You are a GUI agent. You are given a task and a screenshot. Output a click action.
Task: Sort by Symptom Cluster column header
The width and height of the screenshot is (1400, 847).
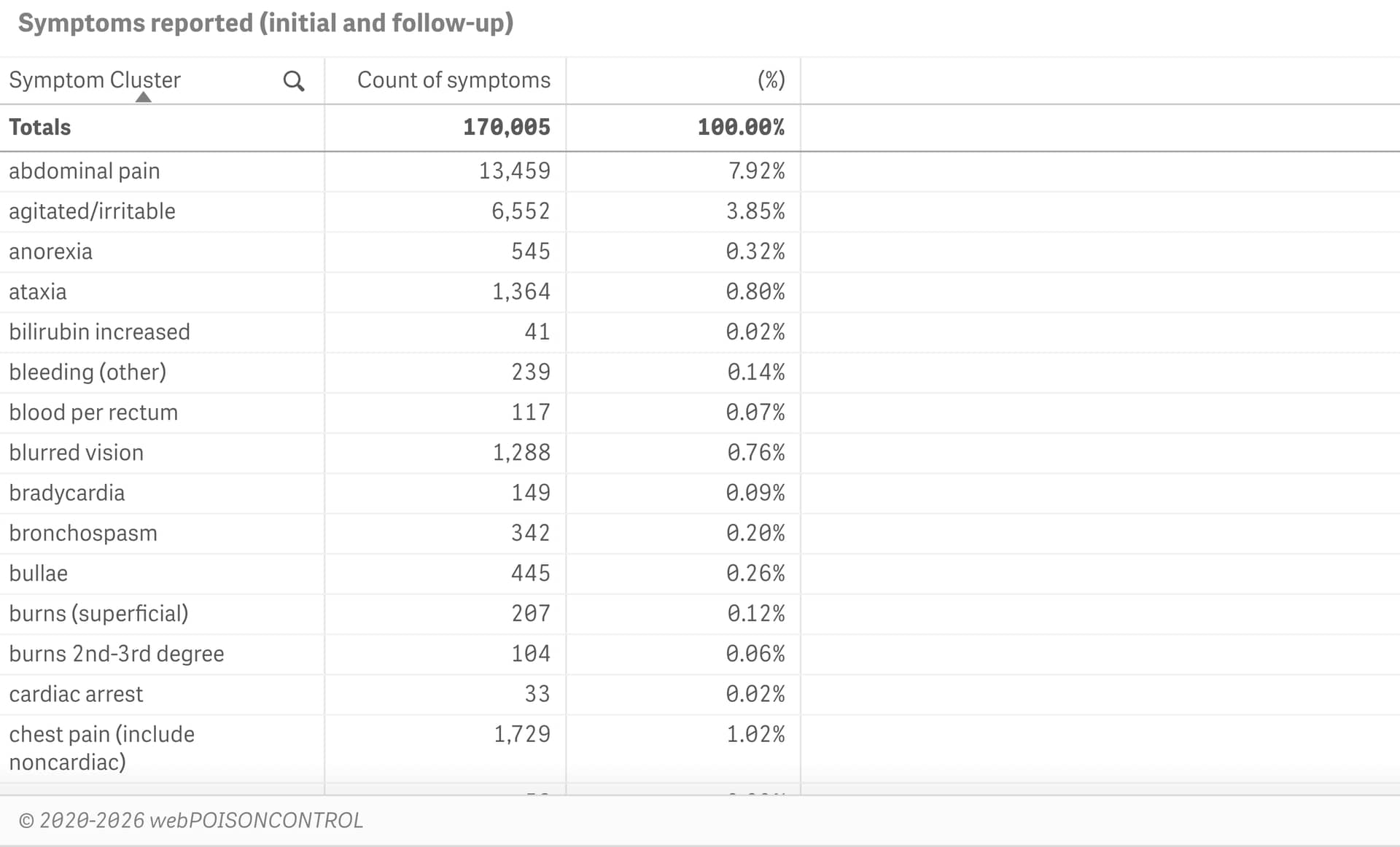[95, 79]
